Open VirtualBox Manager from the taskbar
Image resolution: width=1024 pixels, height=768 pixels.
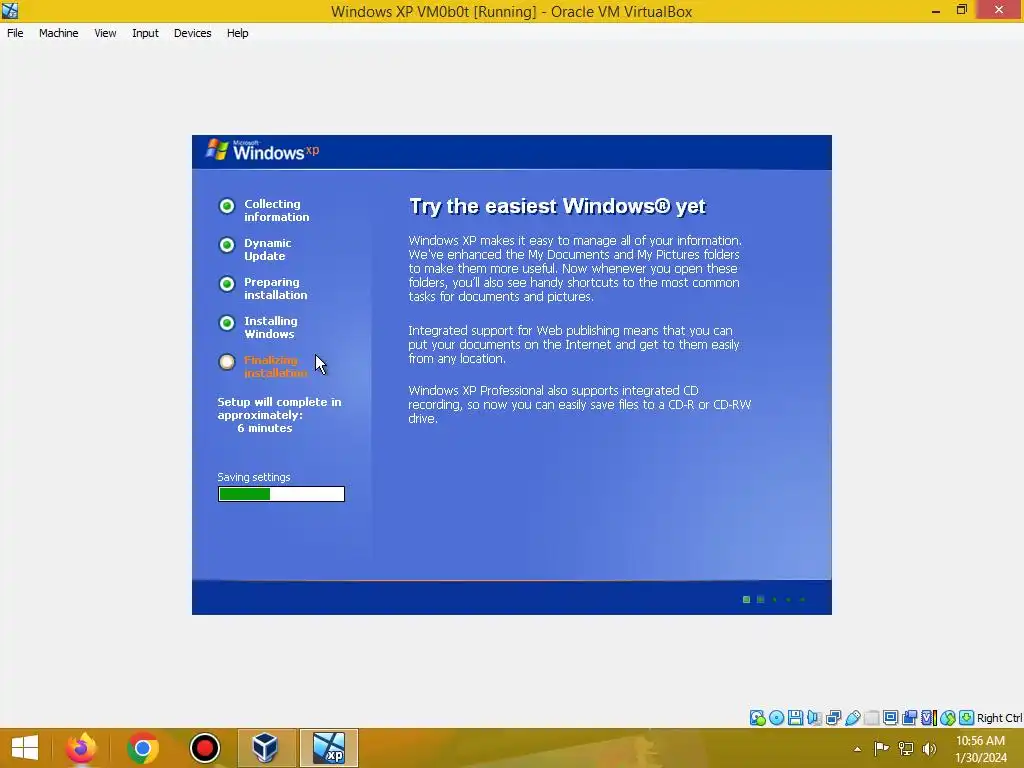pos(266,748)
